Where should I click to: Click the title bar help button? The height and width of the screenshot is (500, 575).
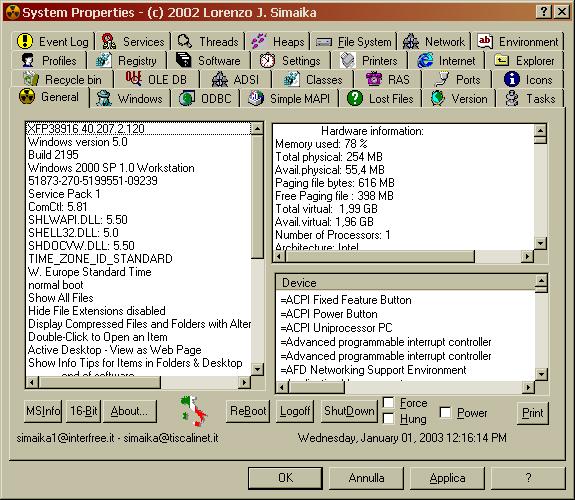(544, 12)
